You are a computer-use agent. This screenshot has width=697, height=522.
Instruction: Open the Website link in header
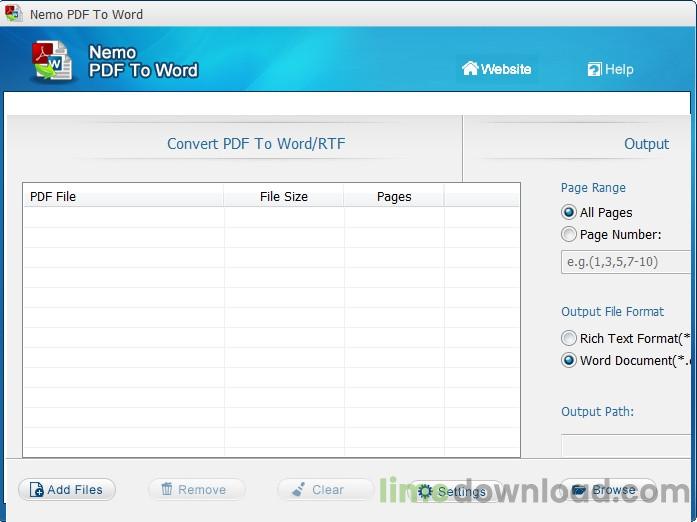pyautogui.click(x=497, y=69)
